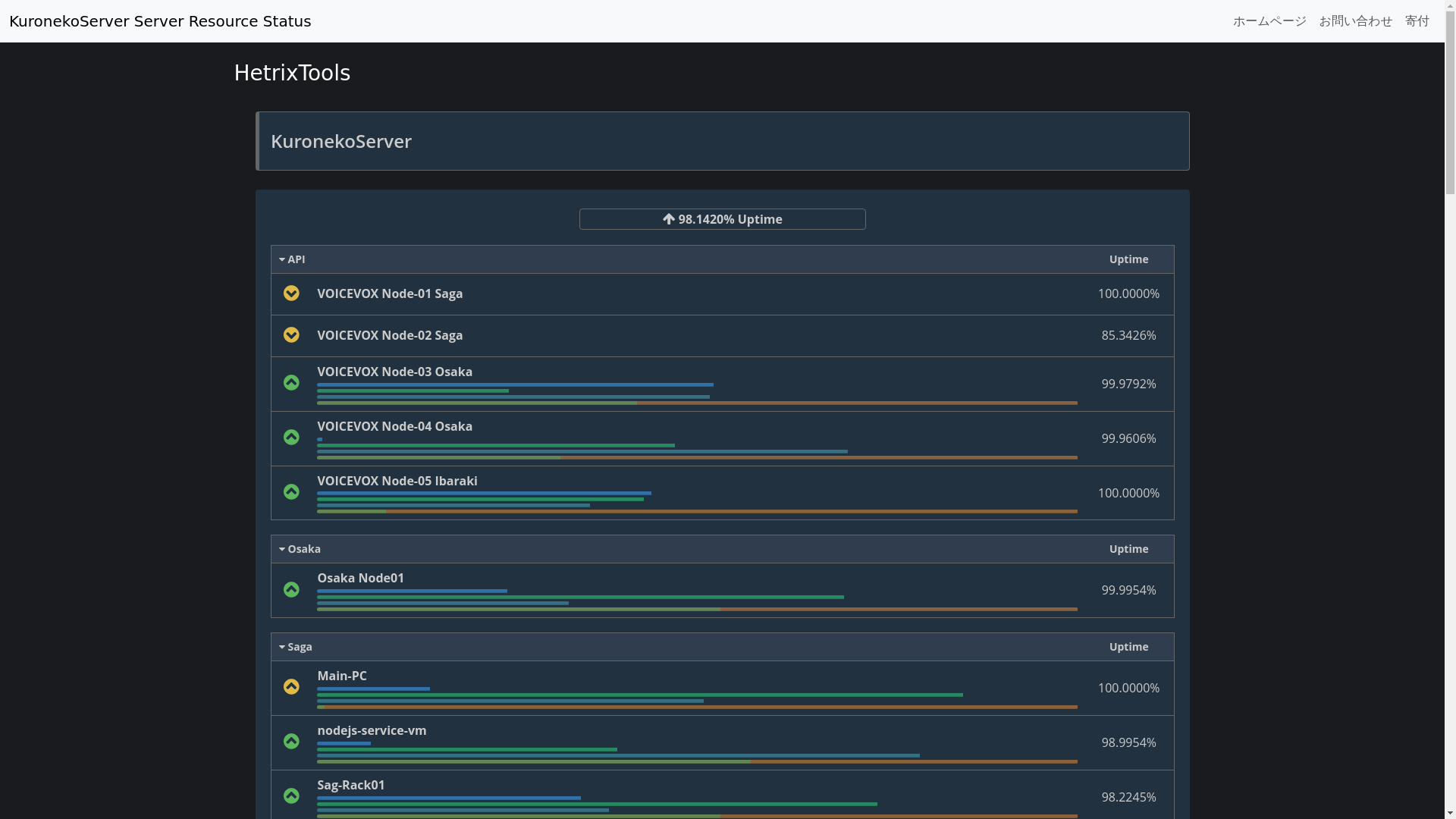
Task: Click the Sag-Rack01 server name
Action: pos(351,785)
